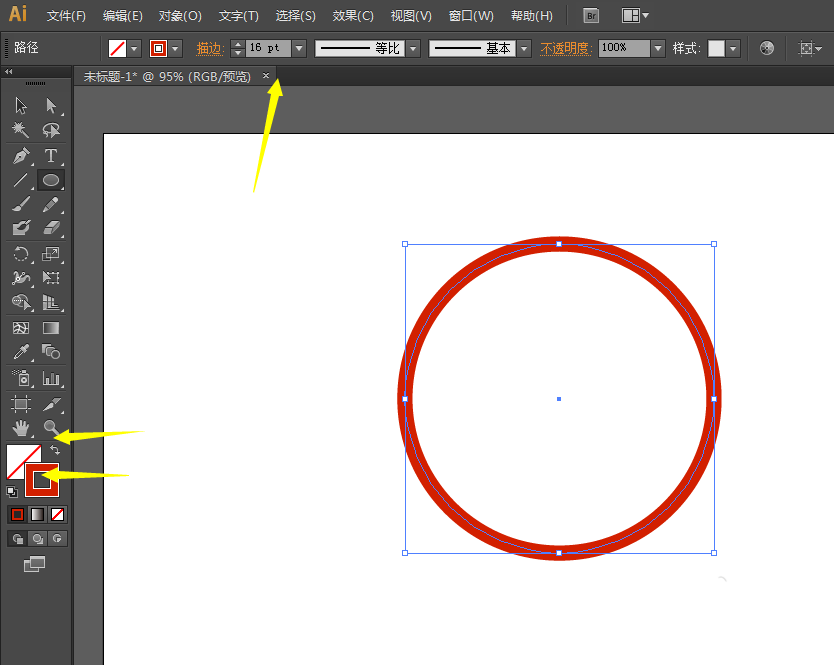Click the red Stroke swatch in toolbox

pos(42,481)
